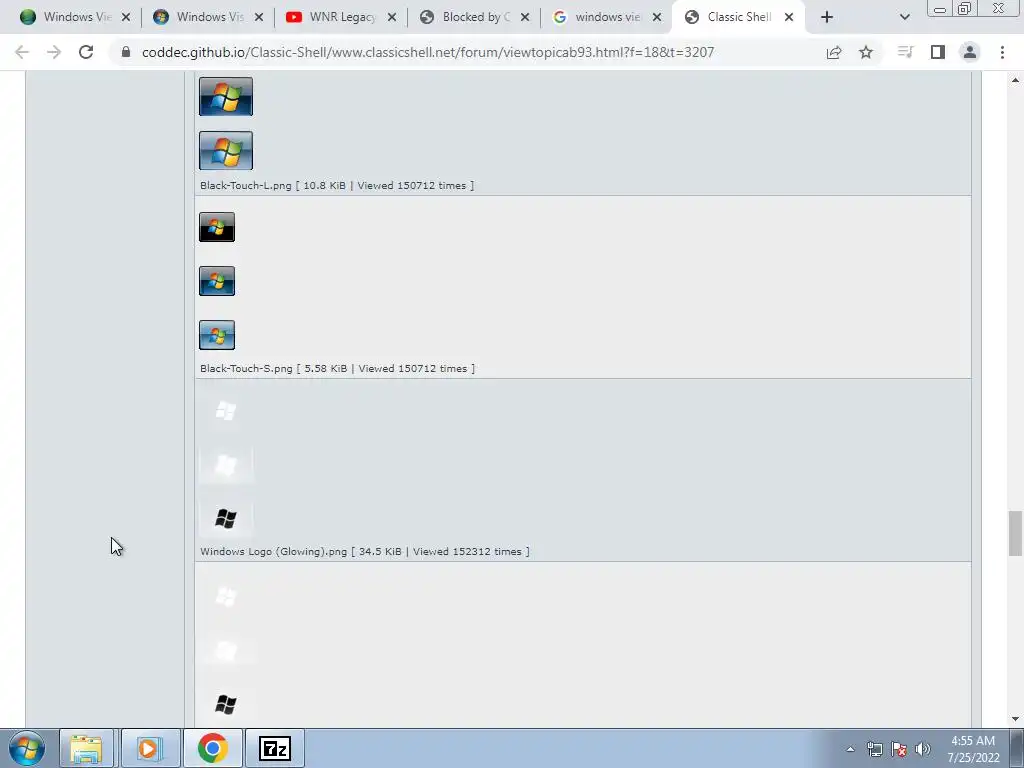Open a new tab with plus button
This screenshot has width=1024, height=768.
coord(827,17)
